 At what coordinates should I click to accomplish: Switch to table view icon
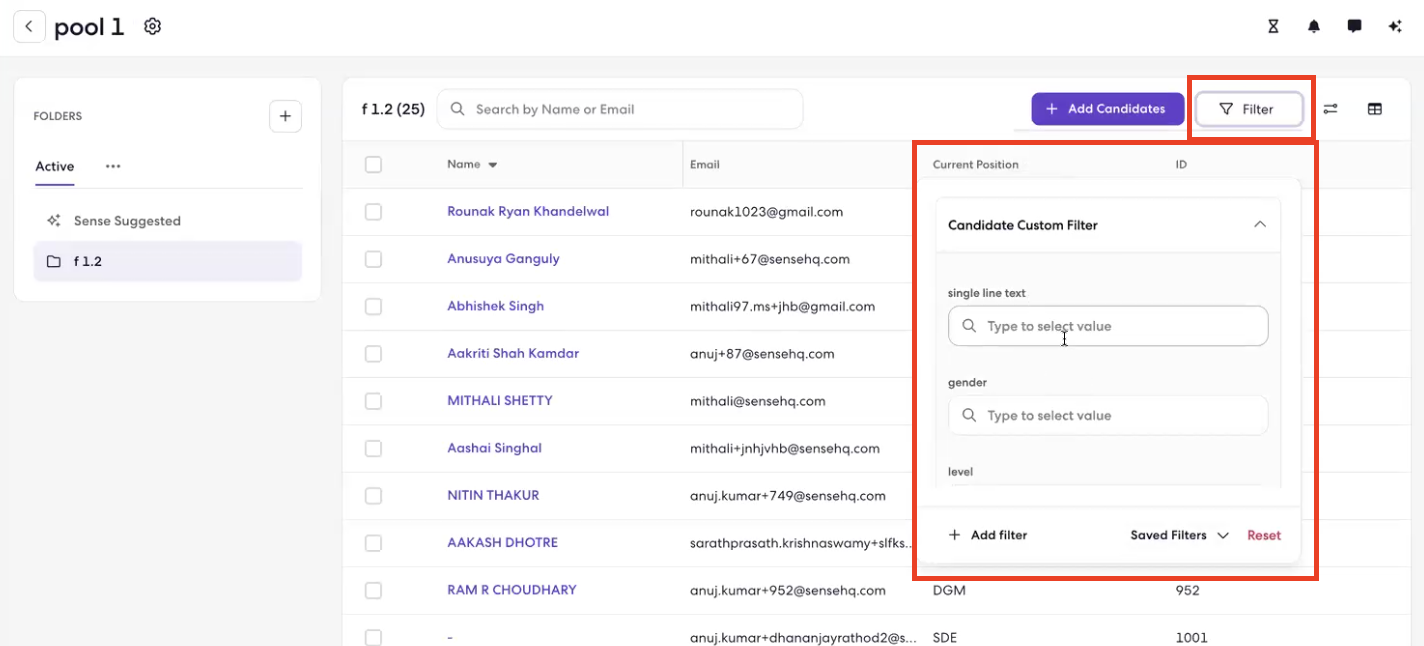[x=1375, y=109]
